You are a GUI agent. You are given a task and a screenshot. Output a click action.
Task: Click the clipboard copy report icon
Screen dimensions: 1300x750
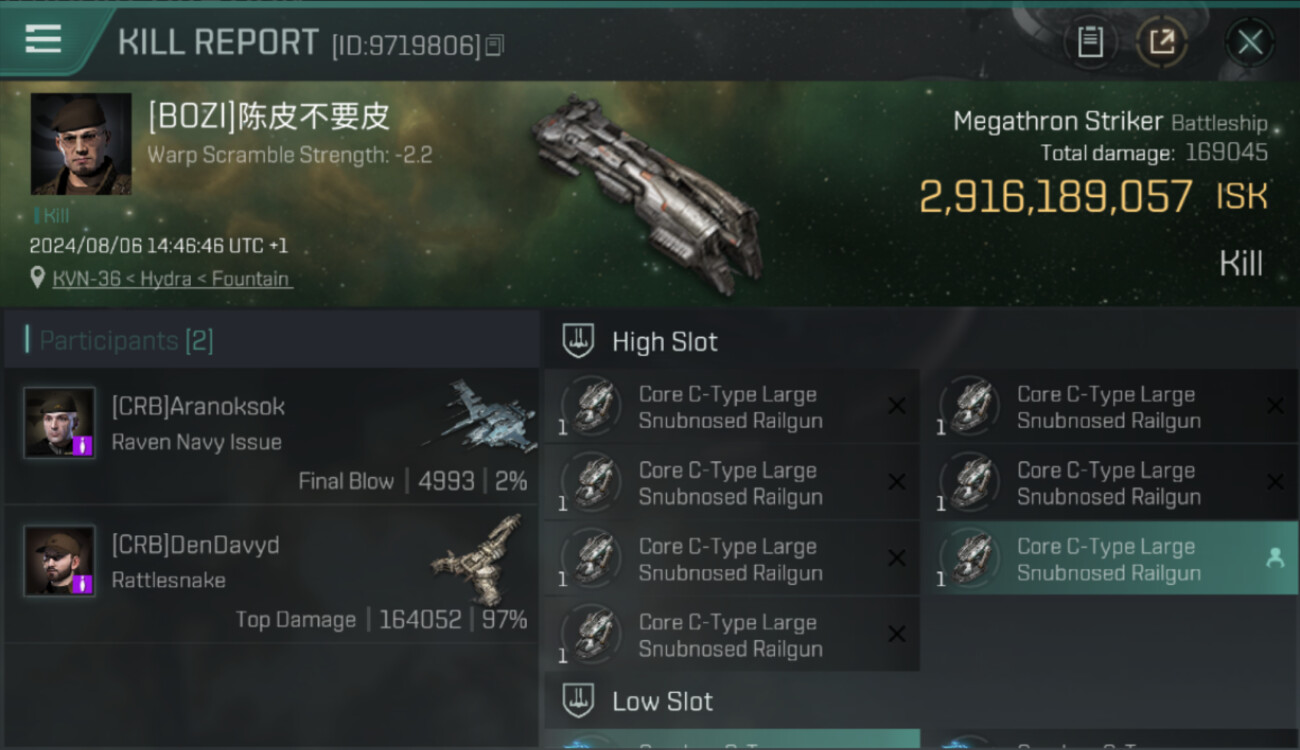click(x=1090, y=42)
